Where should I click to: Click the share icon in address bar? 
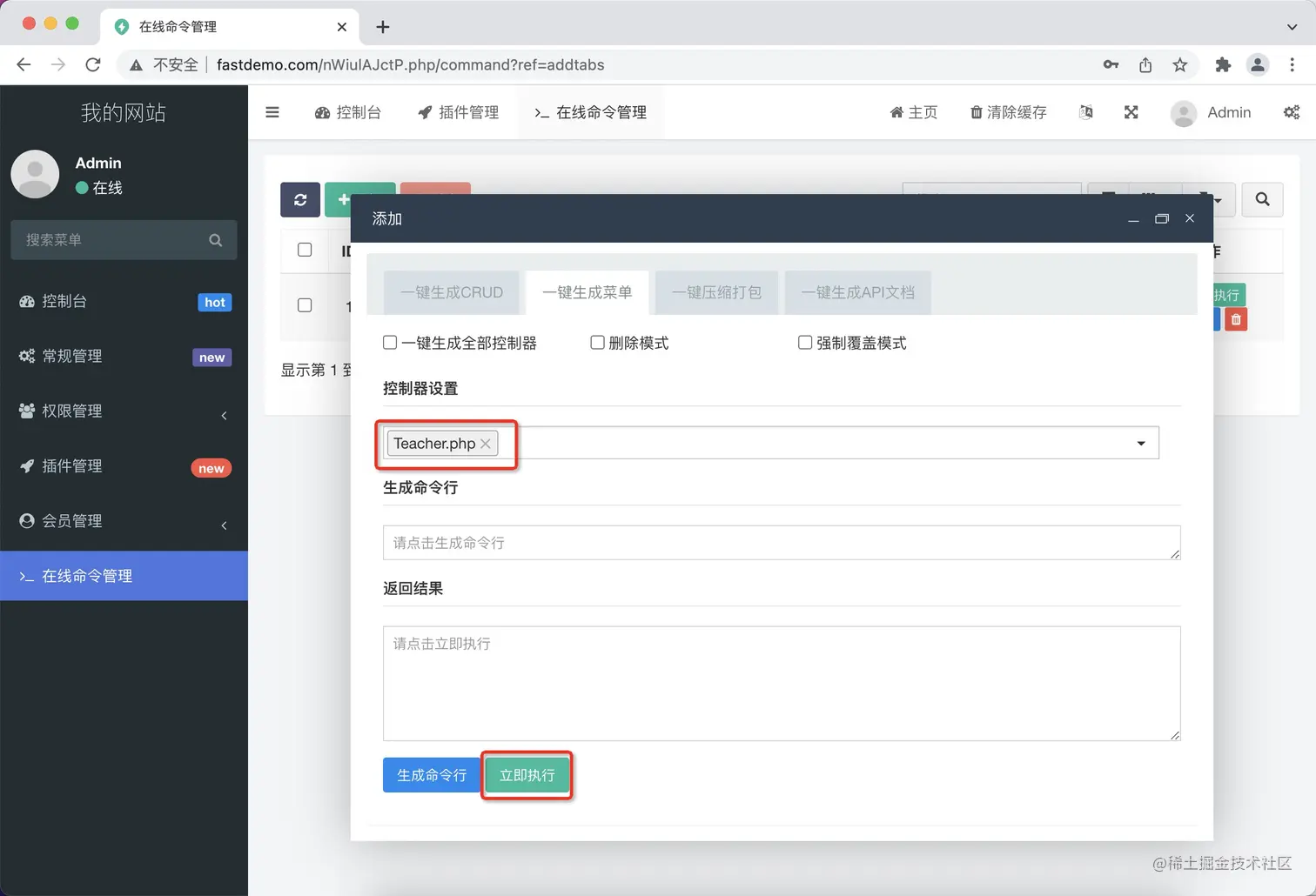coord(1145,65)
